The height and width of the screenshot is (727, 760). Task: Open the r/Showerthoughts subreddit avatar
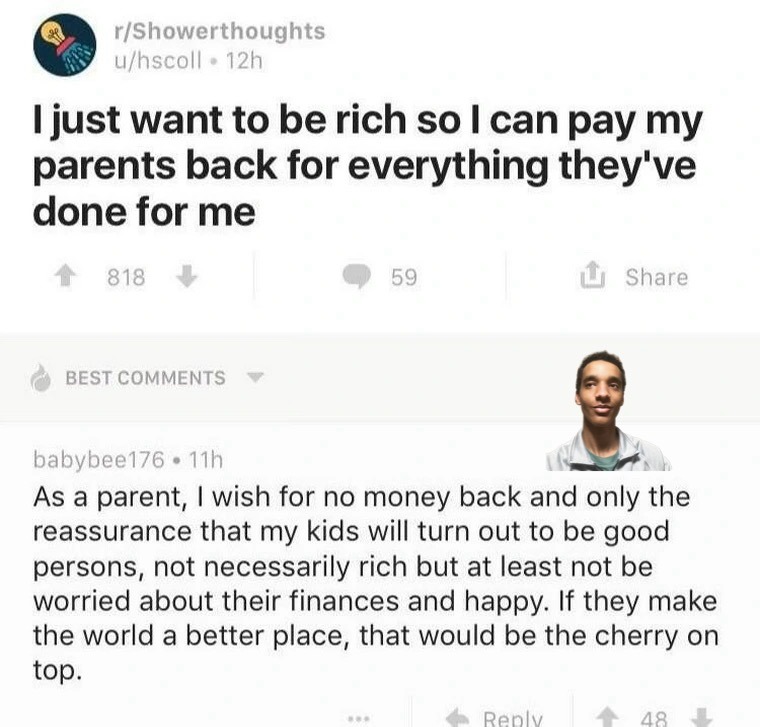[x=64, y=45]
